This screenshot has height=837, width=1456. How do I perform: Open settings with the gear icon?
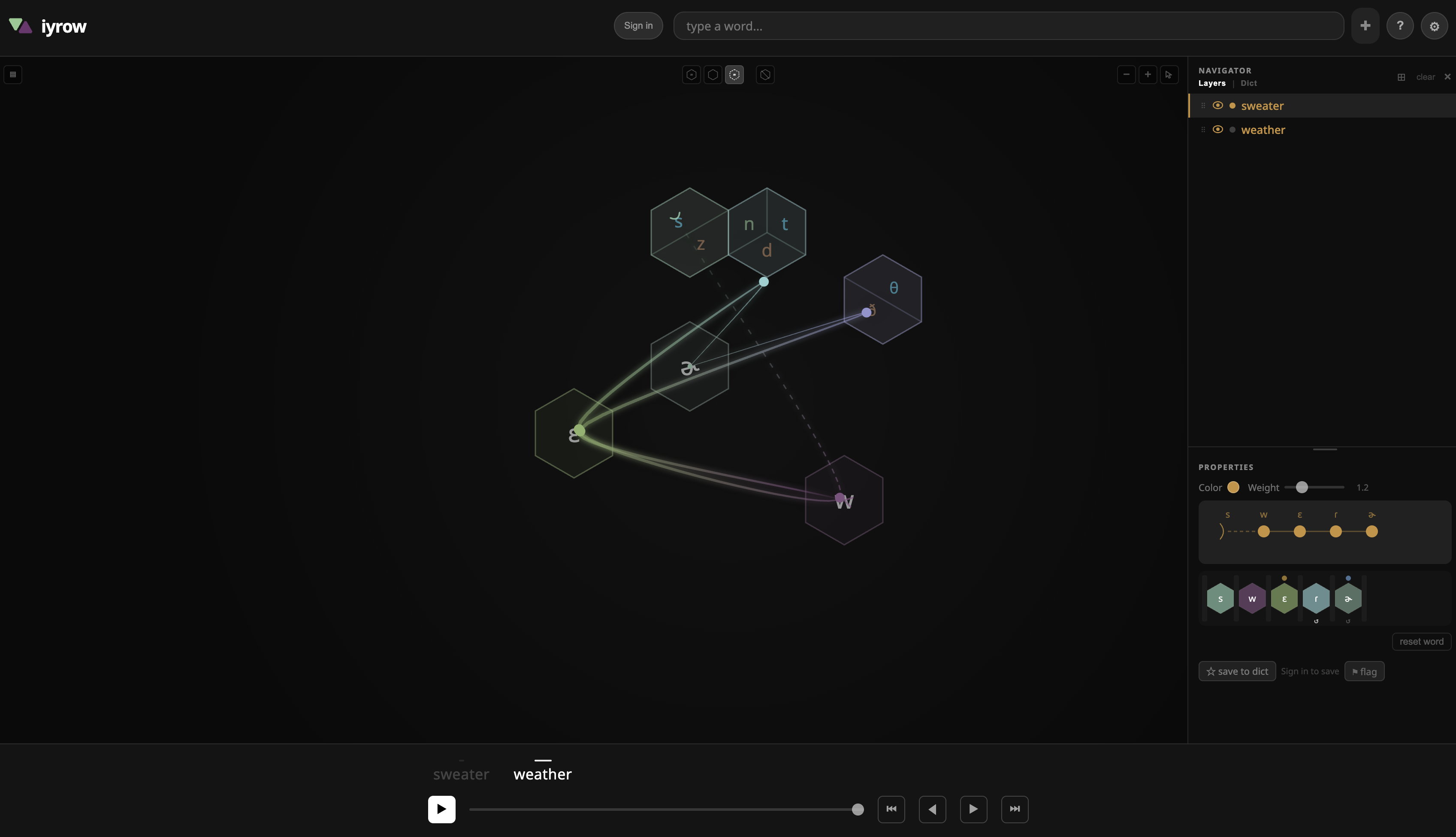(1434, 27)
